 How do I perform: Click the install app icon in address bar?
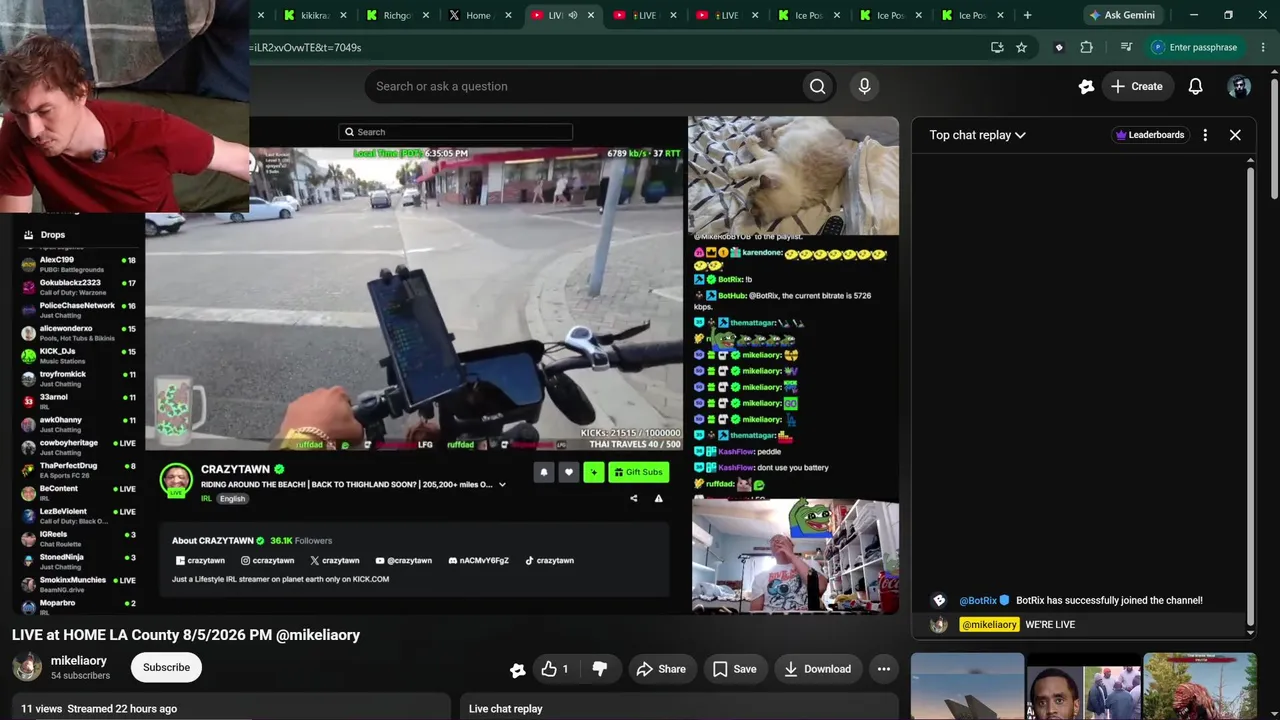click(997, 47)
